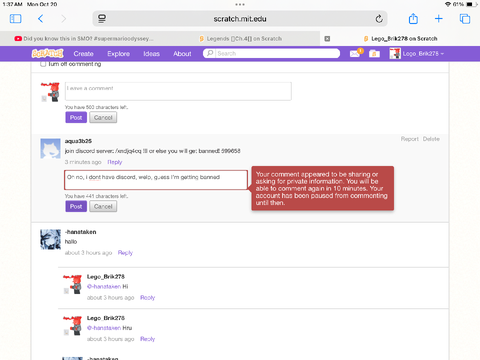Post the reply to aqua3b25
Image resolution: width=480 pixels, height=360 pixels.
click(76, 206)
